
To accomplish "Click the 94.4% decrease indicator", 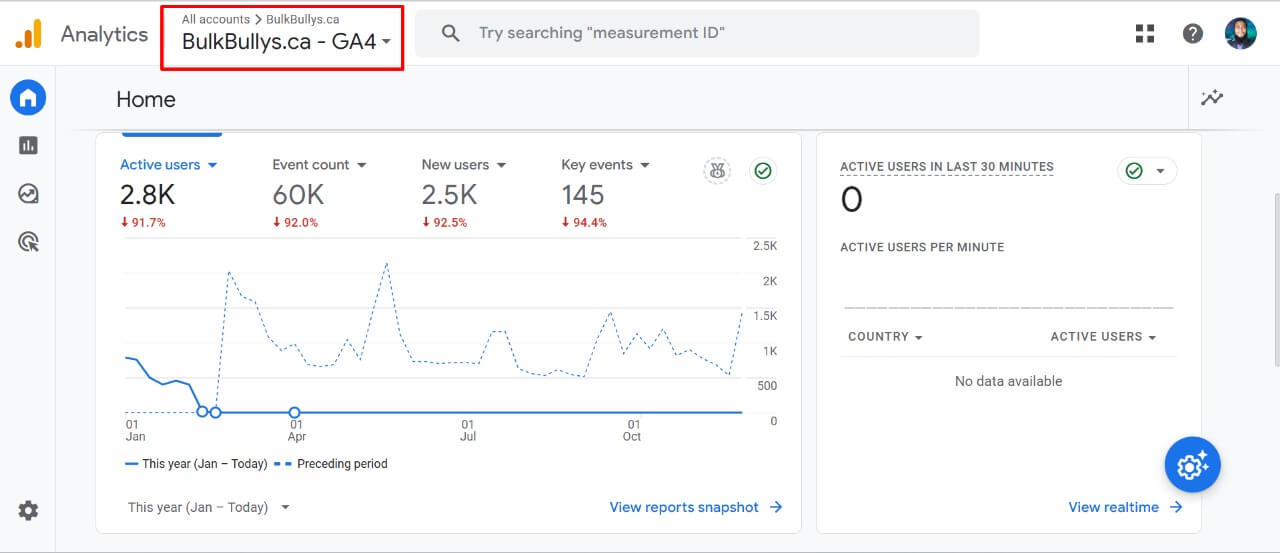I will point(584,222).
